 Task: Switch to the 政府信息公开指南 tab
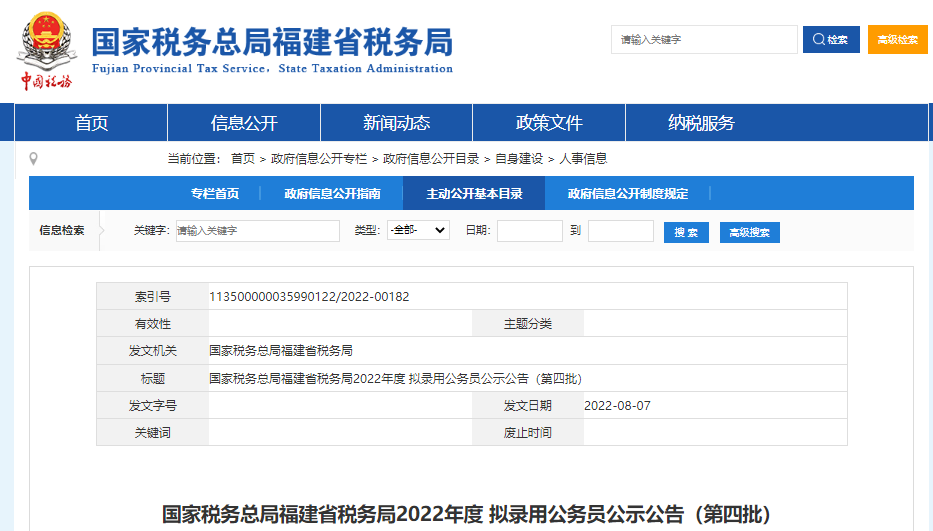(332, 193)
